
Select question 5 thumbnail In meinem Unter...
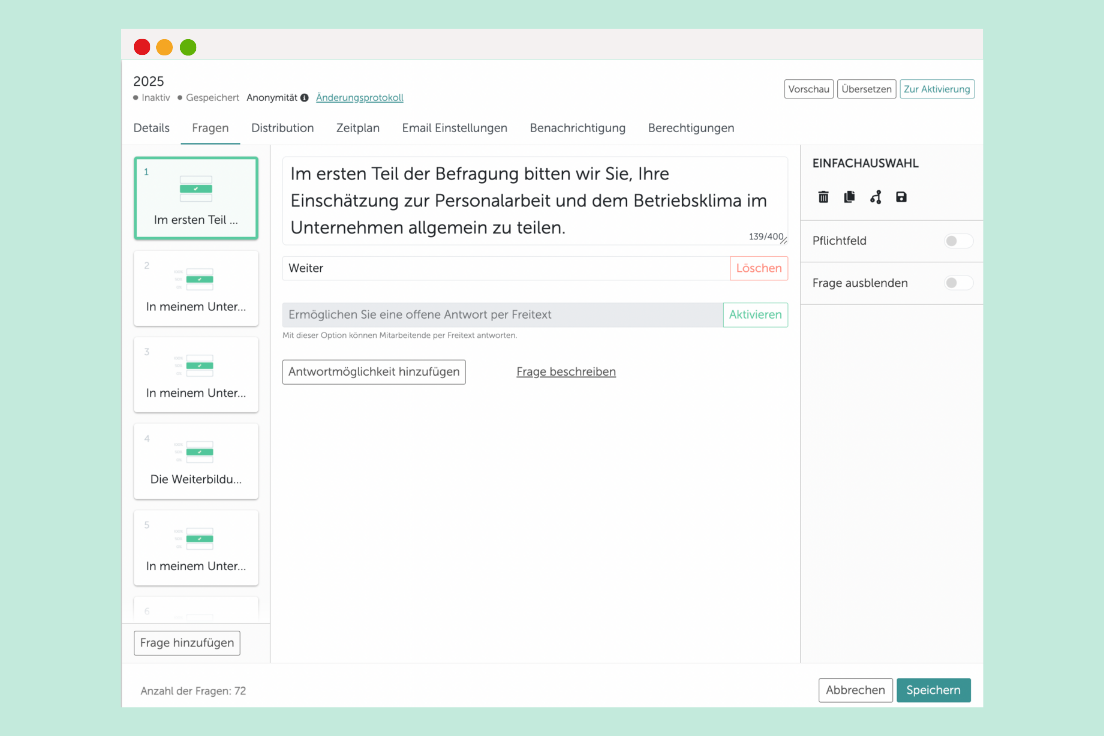[196, 548]
